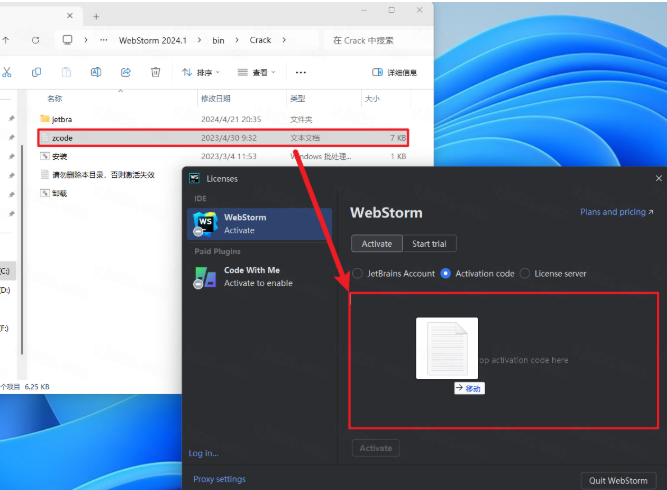The width and height of the screenshot is (667, 490).
Task: Close the current Explorer tab
Action: (70, 16)
